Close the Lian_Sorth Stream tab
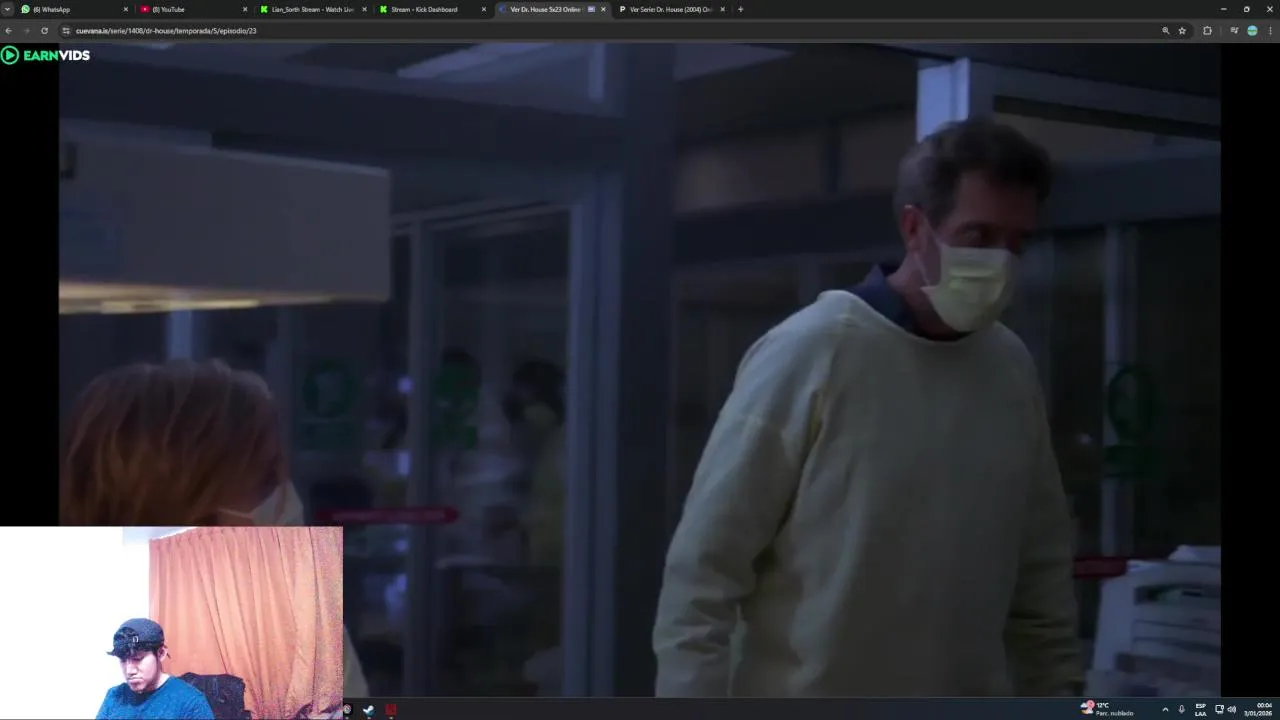Viewport: 1280px width, 720px height. [x=364, y=9]
